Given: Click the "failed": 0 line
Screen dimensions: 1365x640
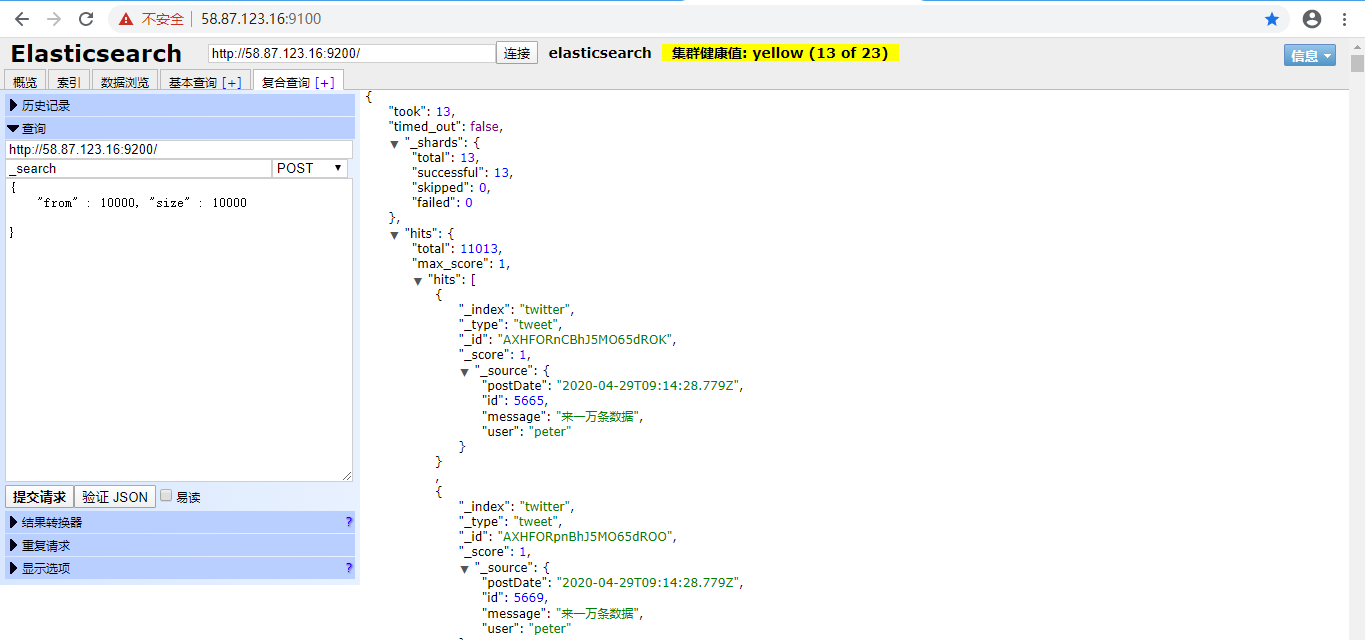Looking at the screenshot, I should pyautogui.click(x=442, y=202).
